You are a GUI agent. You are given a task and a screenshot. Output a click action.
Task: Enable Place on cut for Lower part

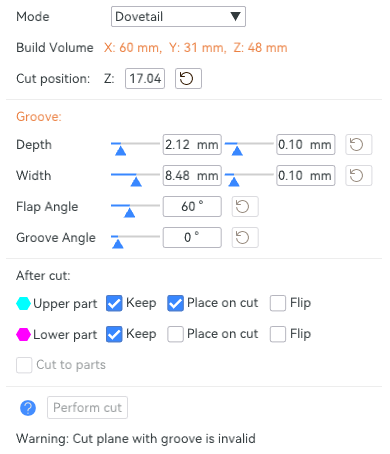pos(175,334)
